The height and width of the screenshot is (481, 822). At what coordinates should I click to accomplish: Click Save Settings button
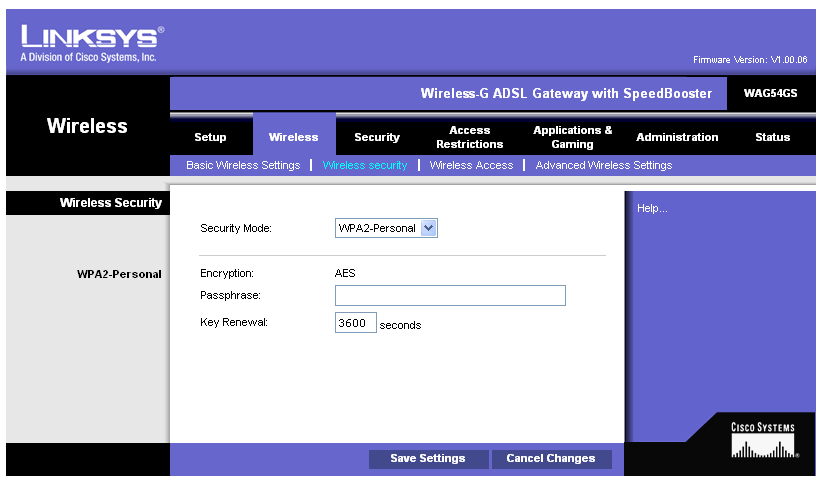click(x=428, y=458)
